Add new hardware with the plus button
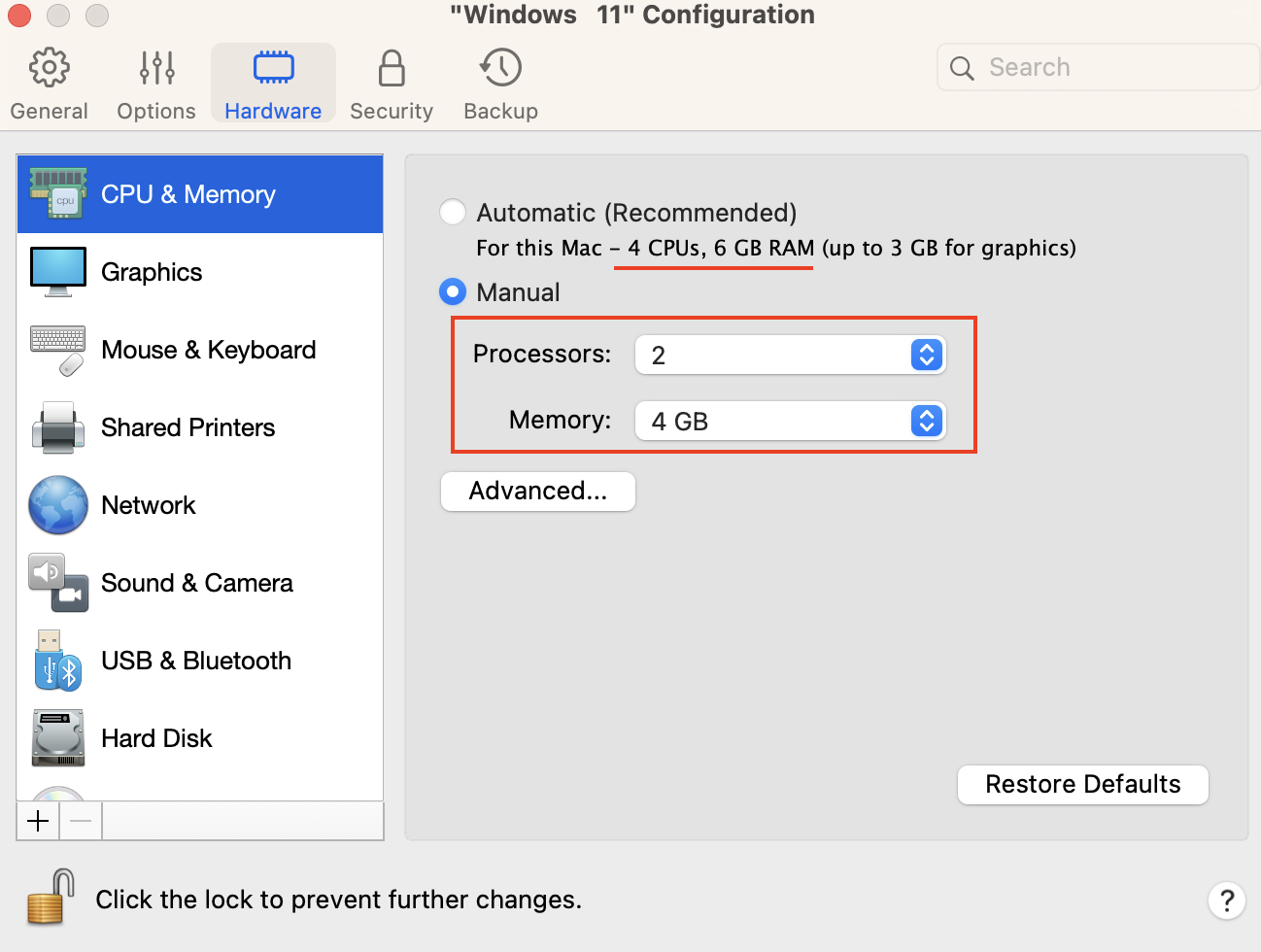The height and width of the screenshot is (952, 1261). click(37, 821)
